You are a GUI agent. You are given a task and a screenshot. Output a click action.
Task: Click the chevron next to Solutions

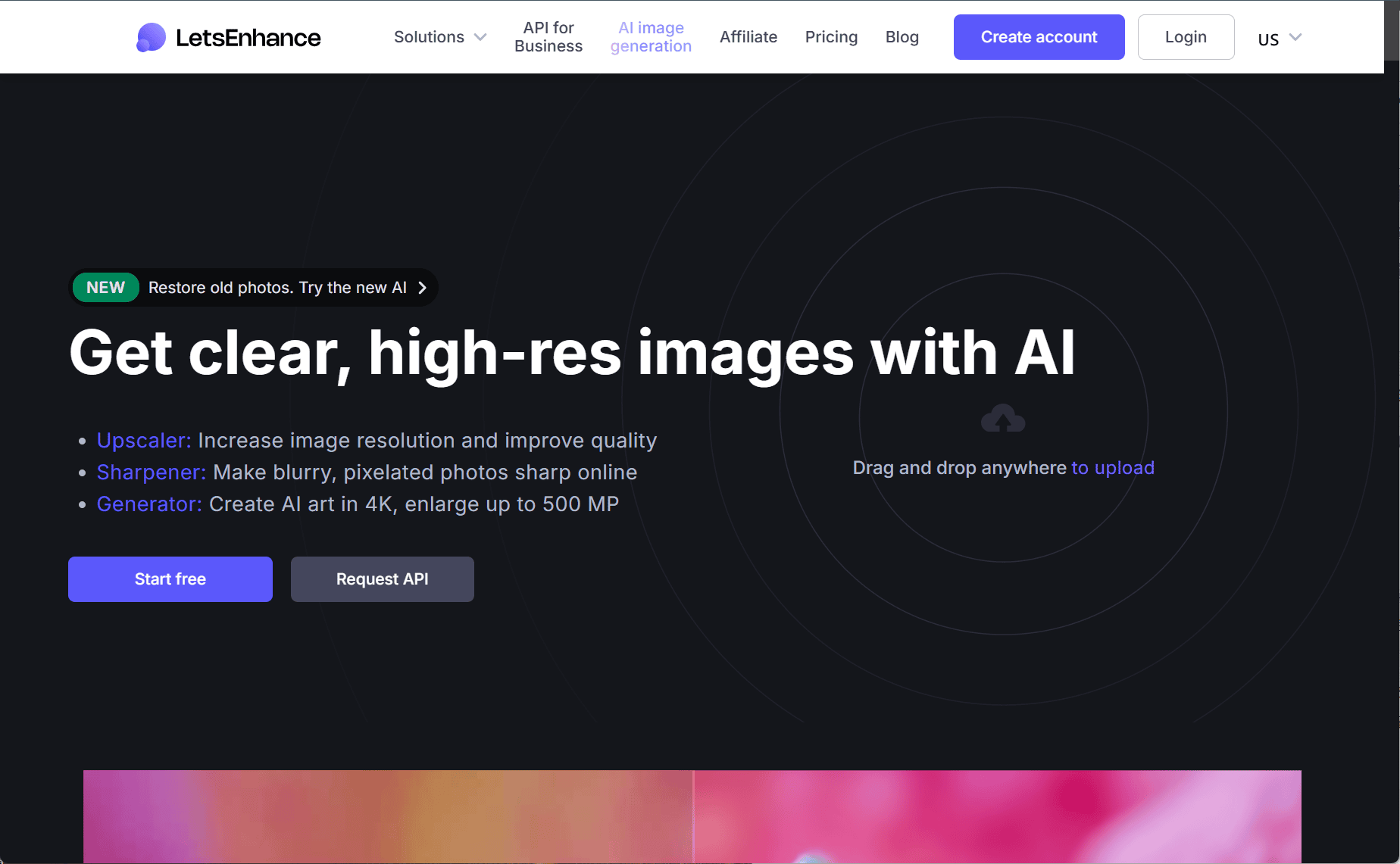coord(480,37)
